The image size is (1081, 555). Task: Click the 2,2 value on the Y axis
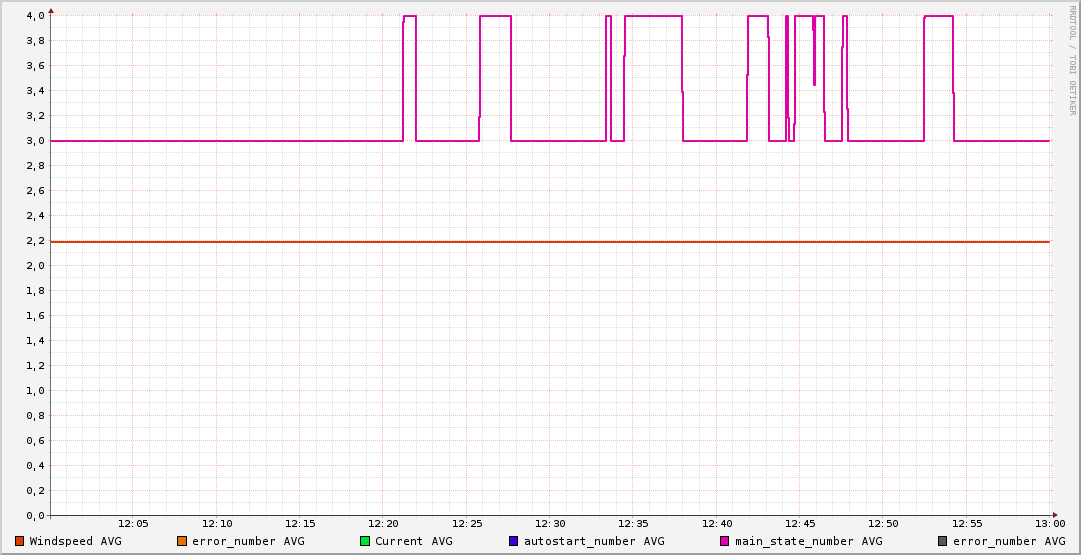pos(35,241)
